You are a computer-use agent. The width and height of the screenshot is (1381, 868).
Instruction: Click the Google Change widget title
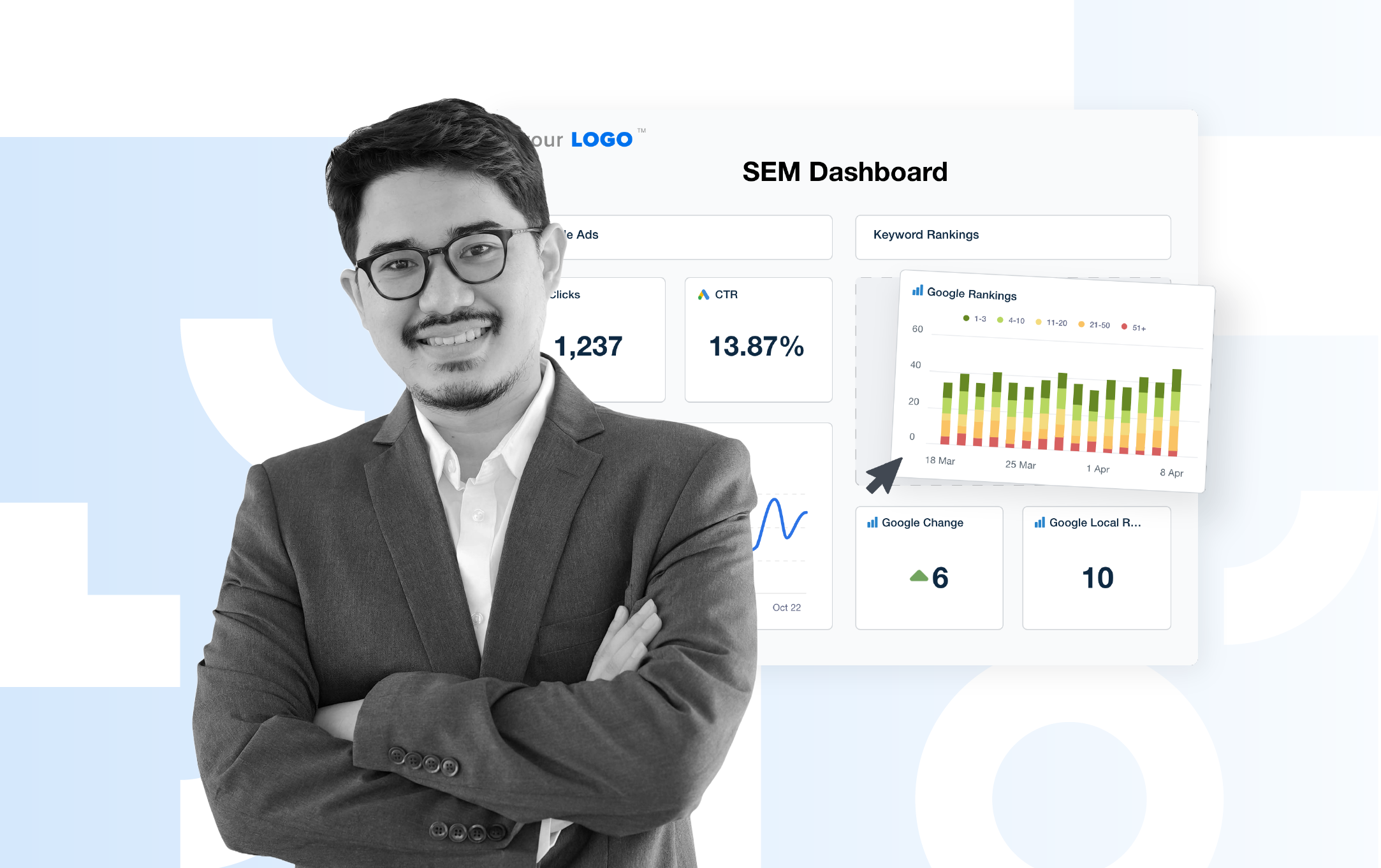[x=923, y=523]
